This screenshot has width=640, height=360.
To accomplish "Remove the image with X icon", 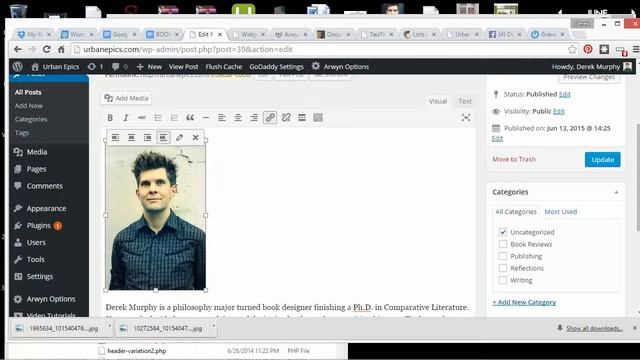I will [x=196, y=138].
